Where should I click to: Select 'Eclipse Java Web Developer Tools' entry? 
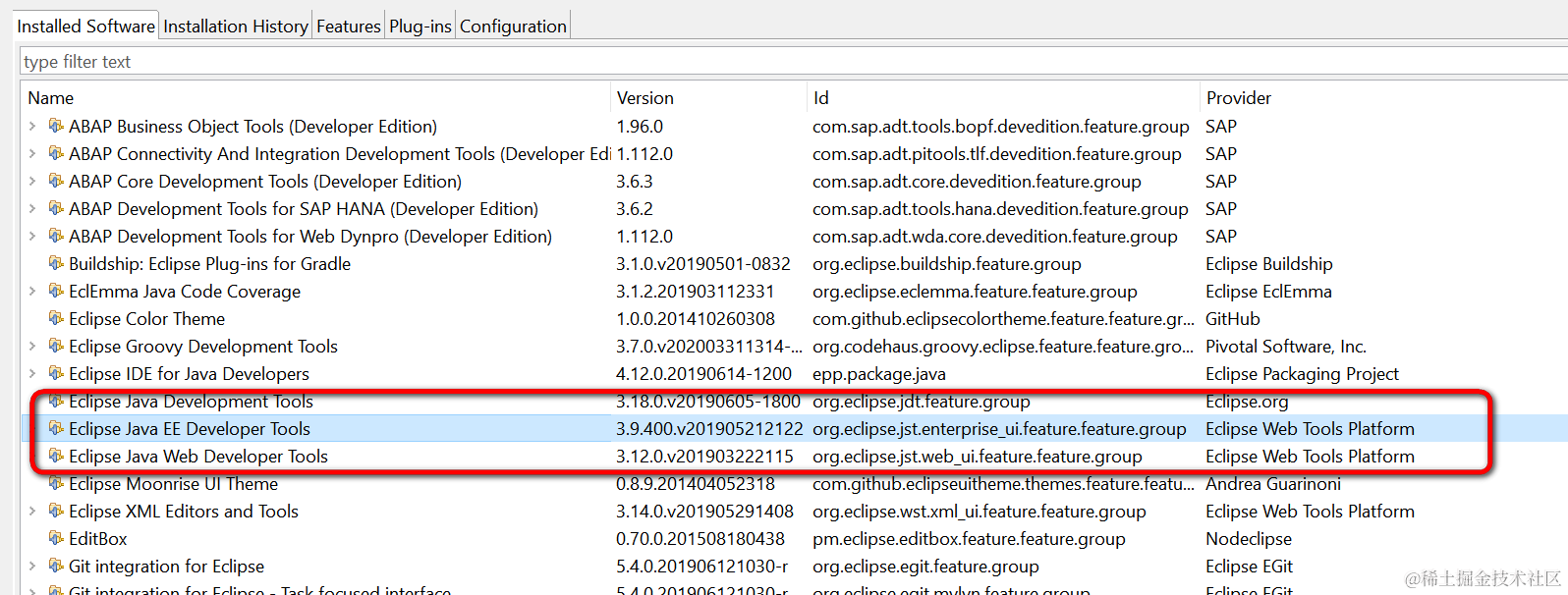tap(198, 457)
